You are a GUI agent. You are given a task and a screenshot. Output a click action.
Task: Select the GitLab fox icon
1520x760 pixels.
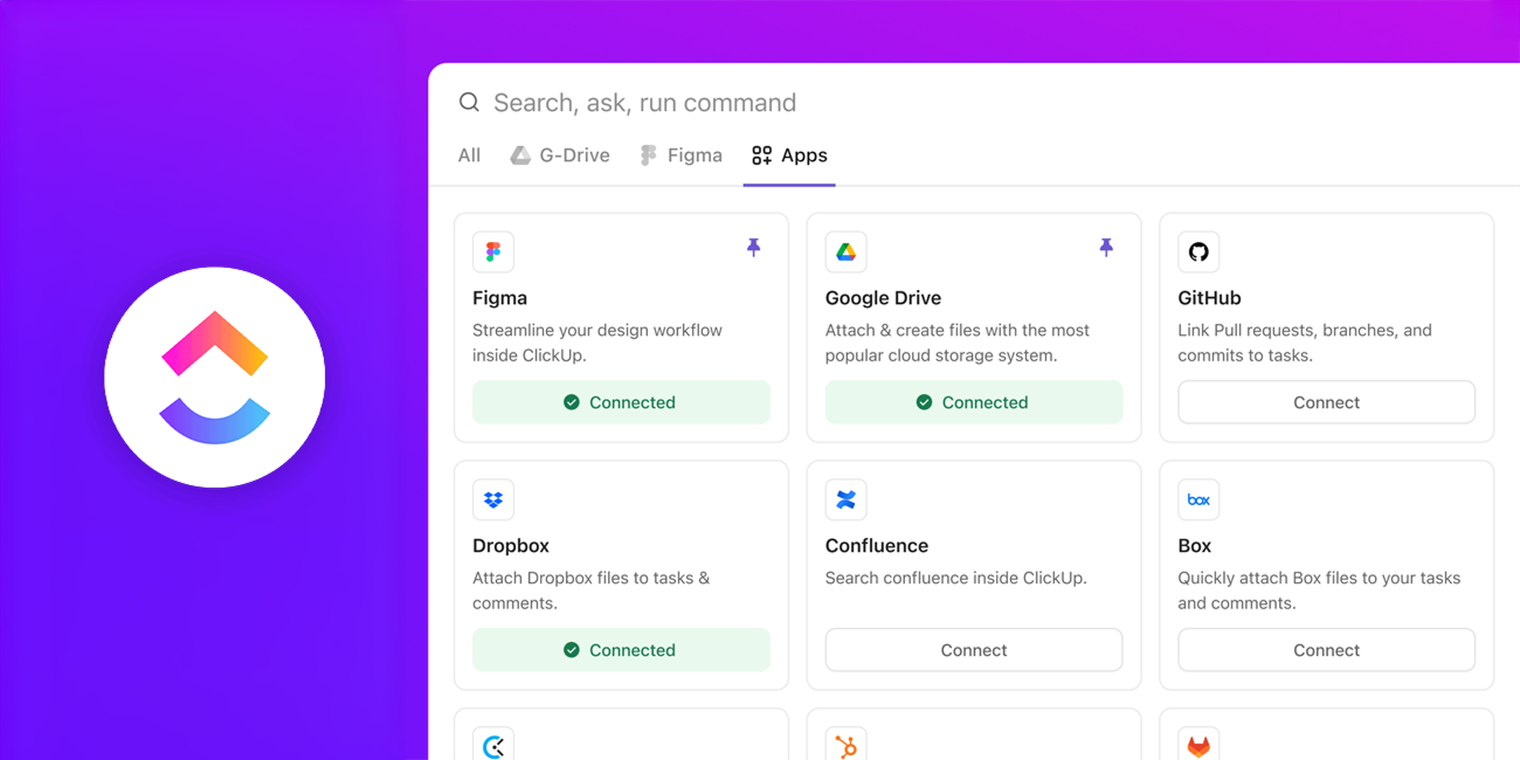[1199, 745]
